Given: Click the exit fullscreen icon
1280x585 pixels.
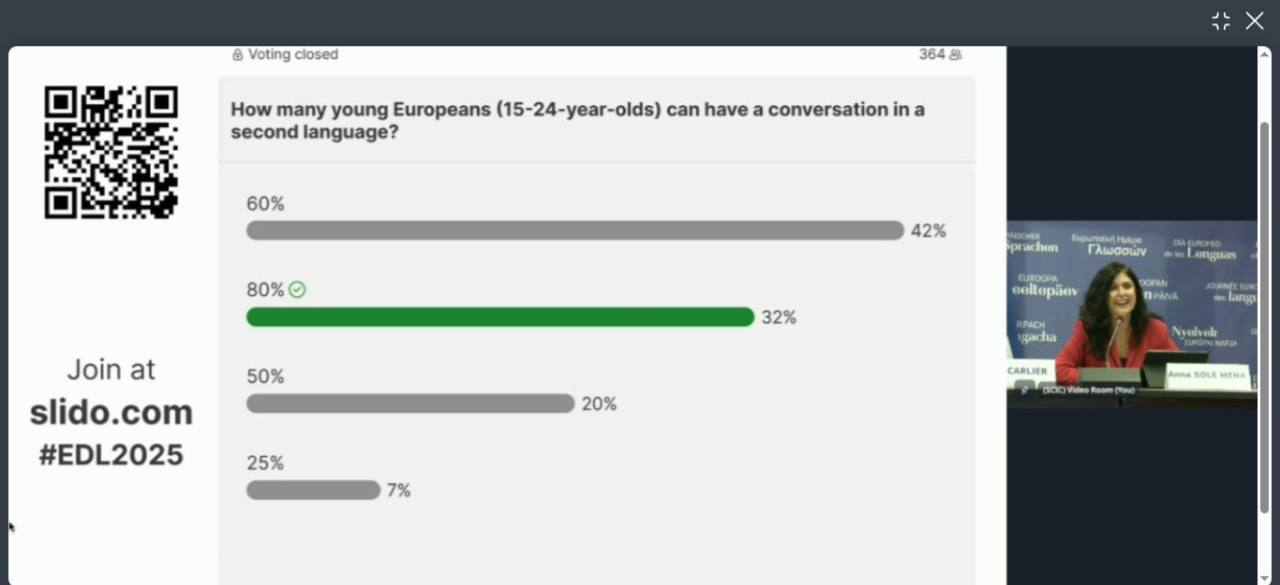Looking at the screenshot, I should click(1221, 21).
